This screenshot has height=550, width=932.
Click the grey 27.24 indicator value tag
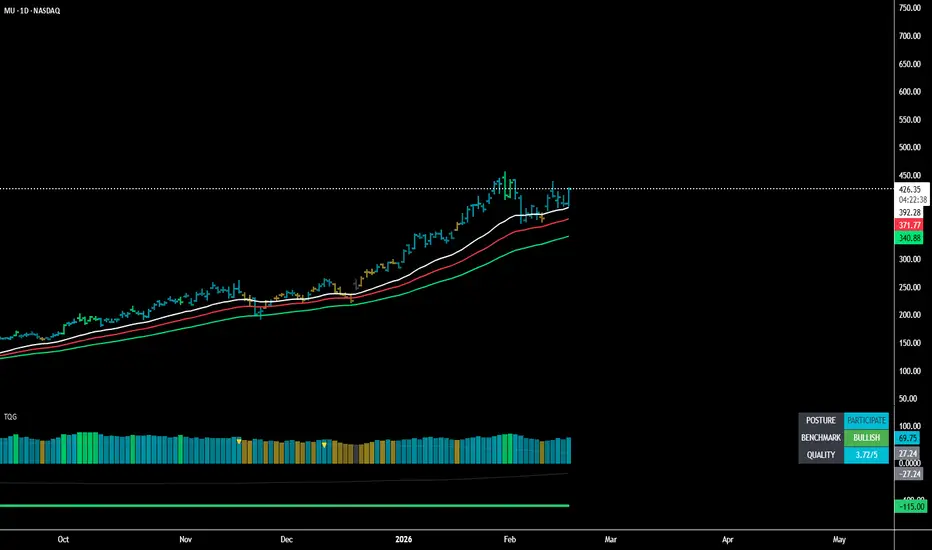(907, 453)
